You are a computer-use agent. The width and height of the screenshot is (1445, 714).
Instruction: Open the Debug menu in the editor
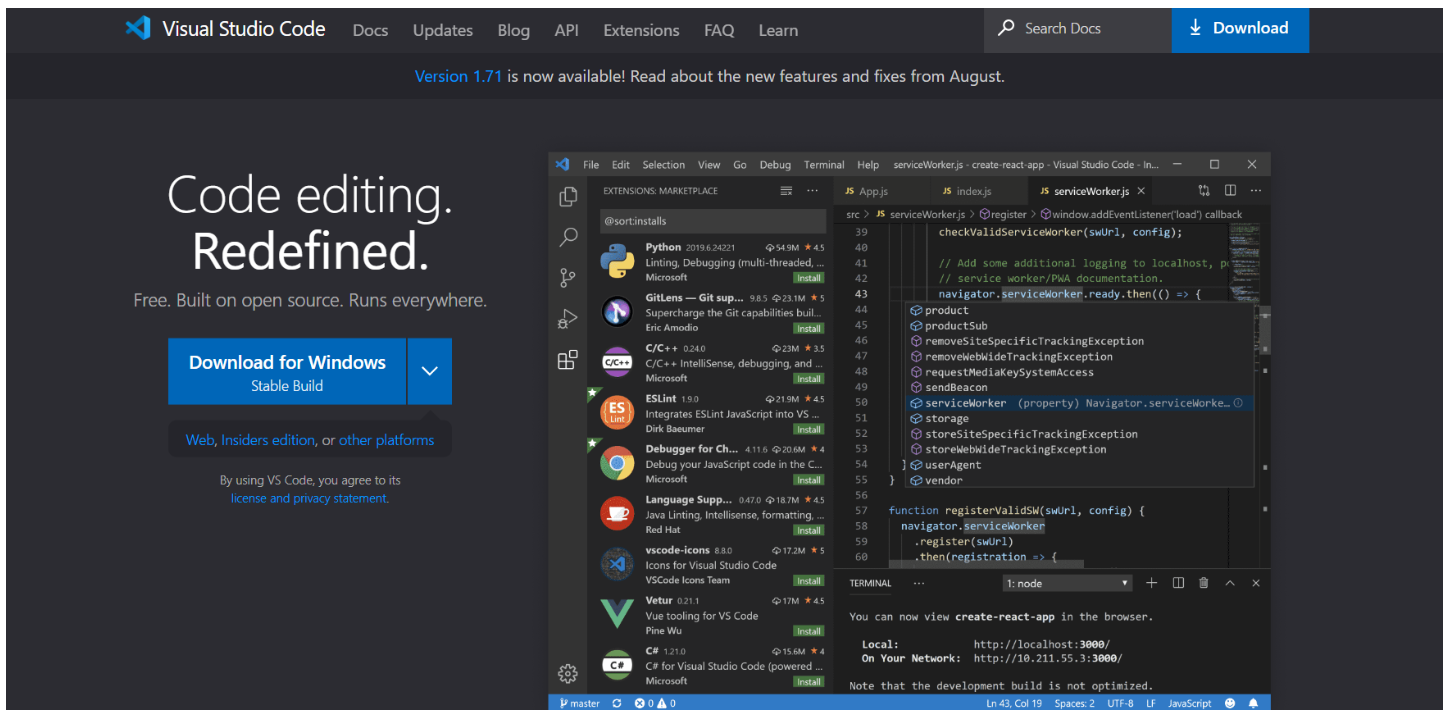click(775, 165)
